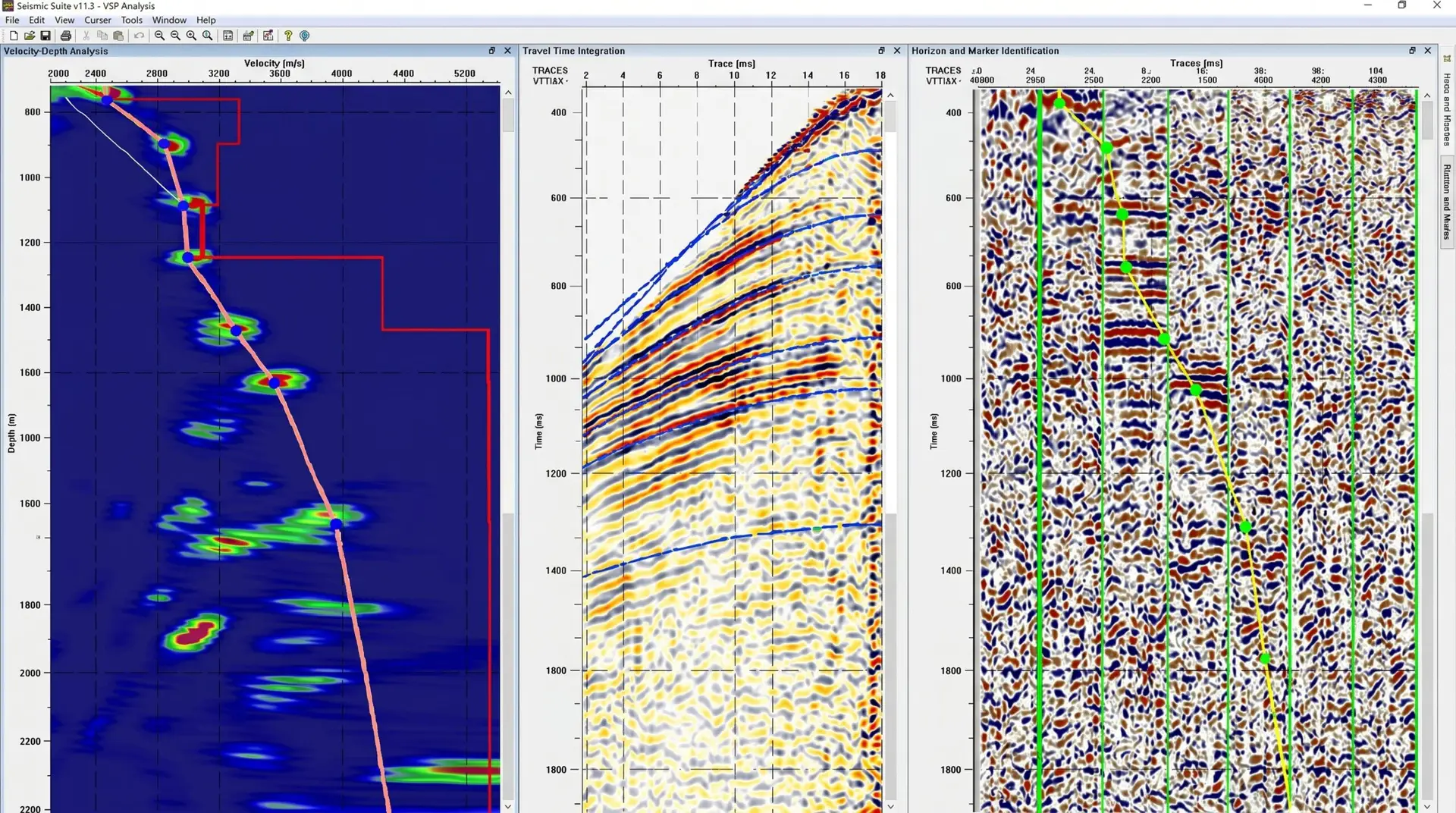Select blue velocity pick near 1200 depth
Image resolution: width=1456 pixels, height=813 pixels.
[x=188, y=258]
